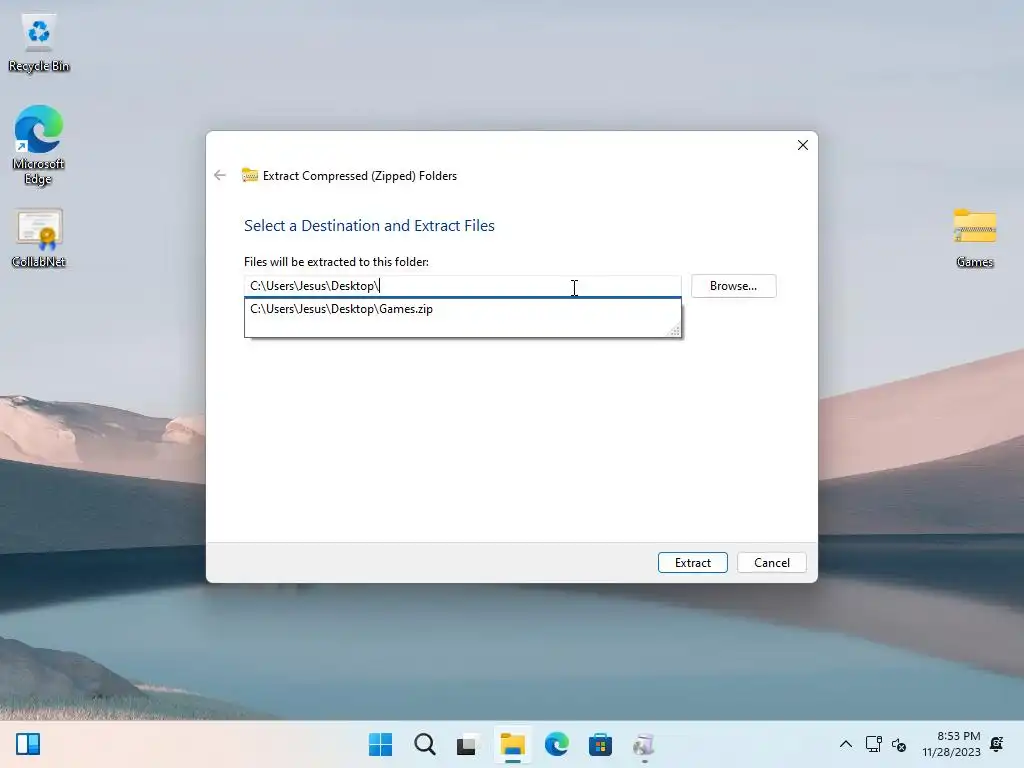Show hidden system tray icons
The height and width of the screenshot is (768, 1024).
tap(846, 744)
